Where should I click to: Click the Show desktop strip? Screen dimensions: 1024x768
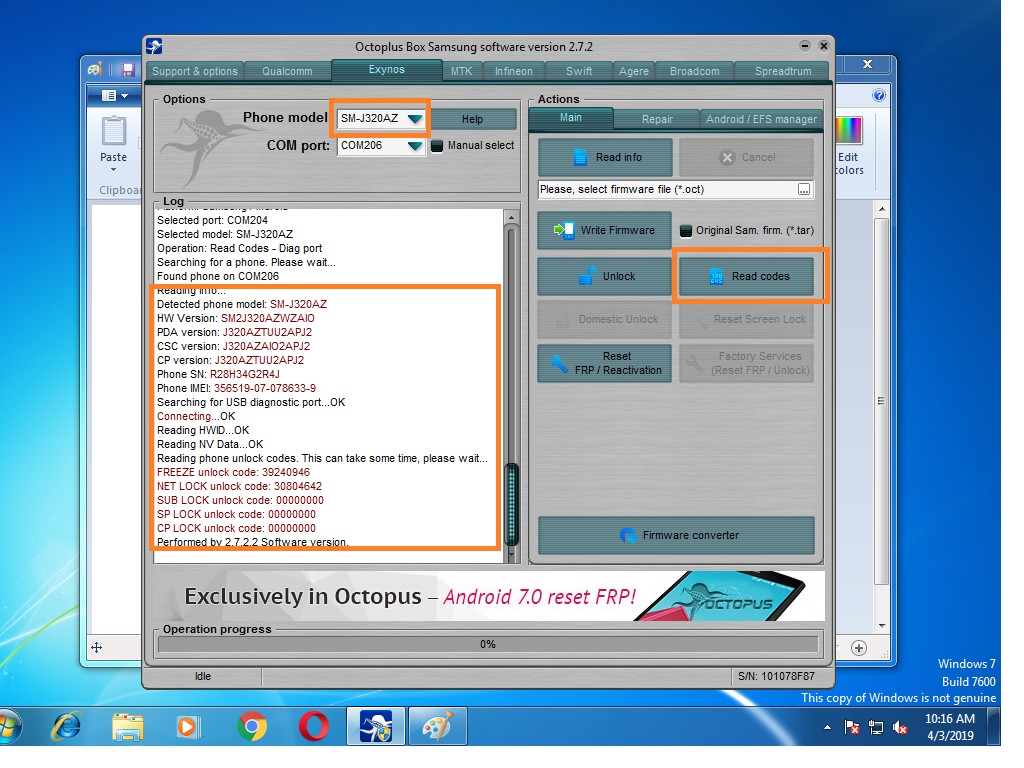[x=994, y=727]
